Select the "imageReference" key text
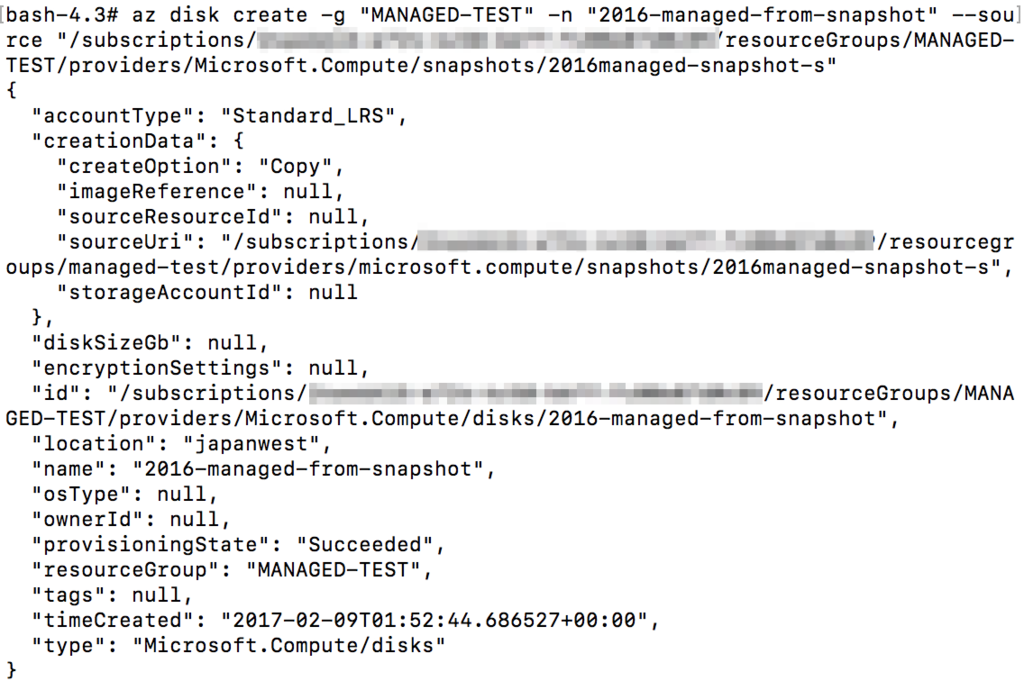Screen dimensions: 1024x681 (x=150, y=191)
